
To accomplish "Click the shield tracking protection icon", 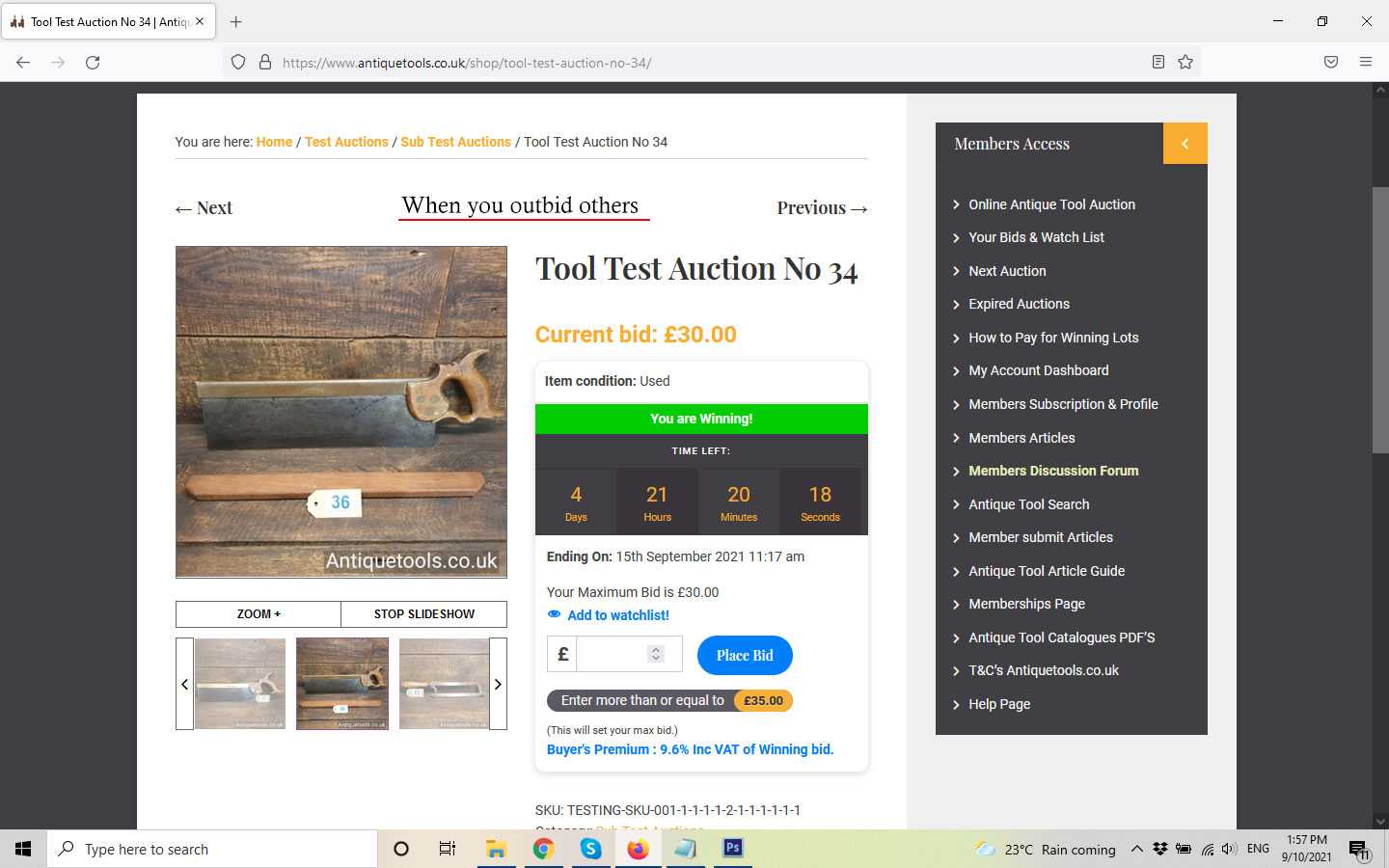I will [x=237, y=62].
